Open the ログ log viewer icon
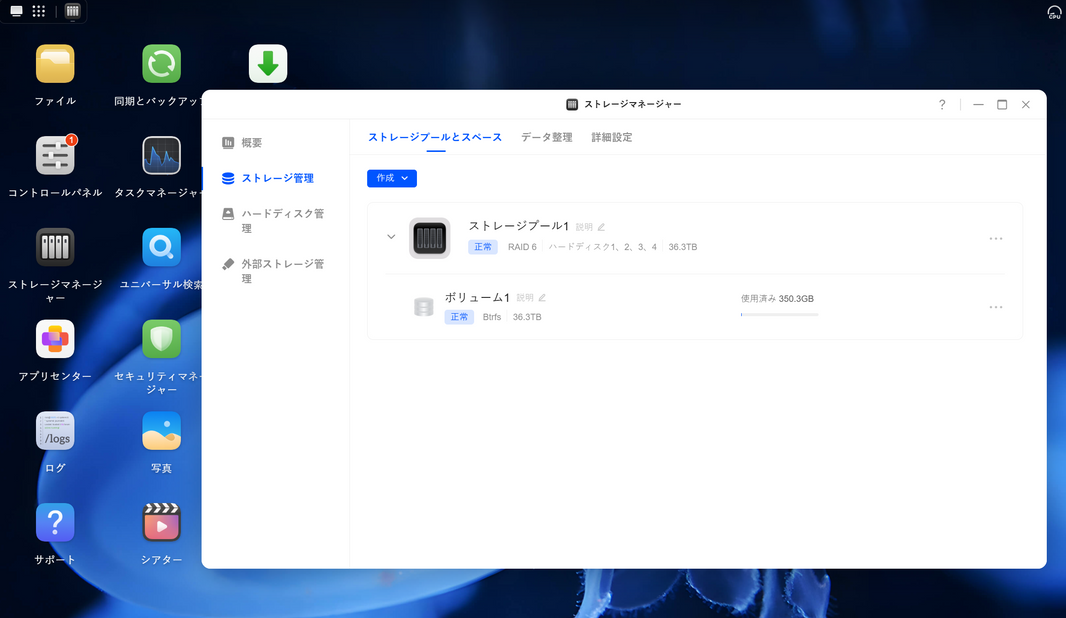1066x618 pixels. 54,430
